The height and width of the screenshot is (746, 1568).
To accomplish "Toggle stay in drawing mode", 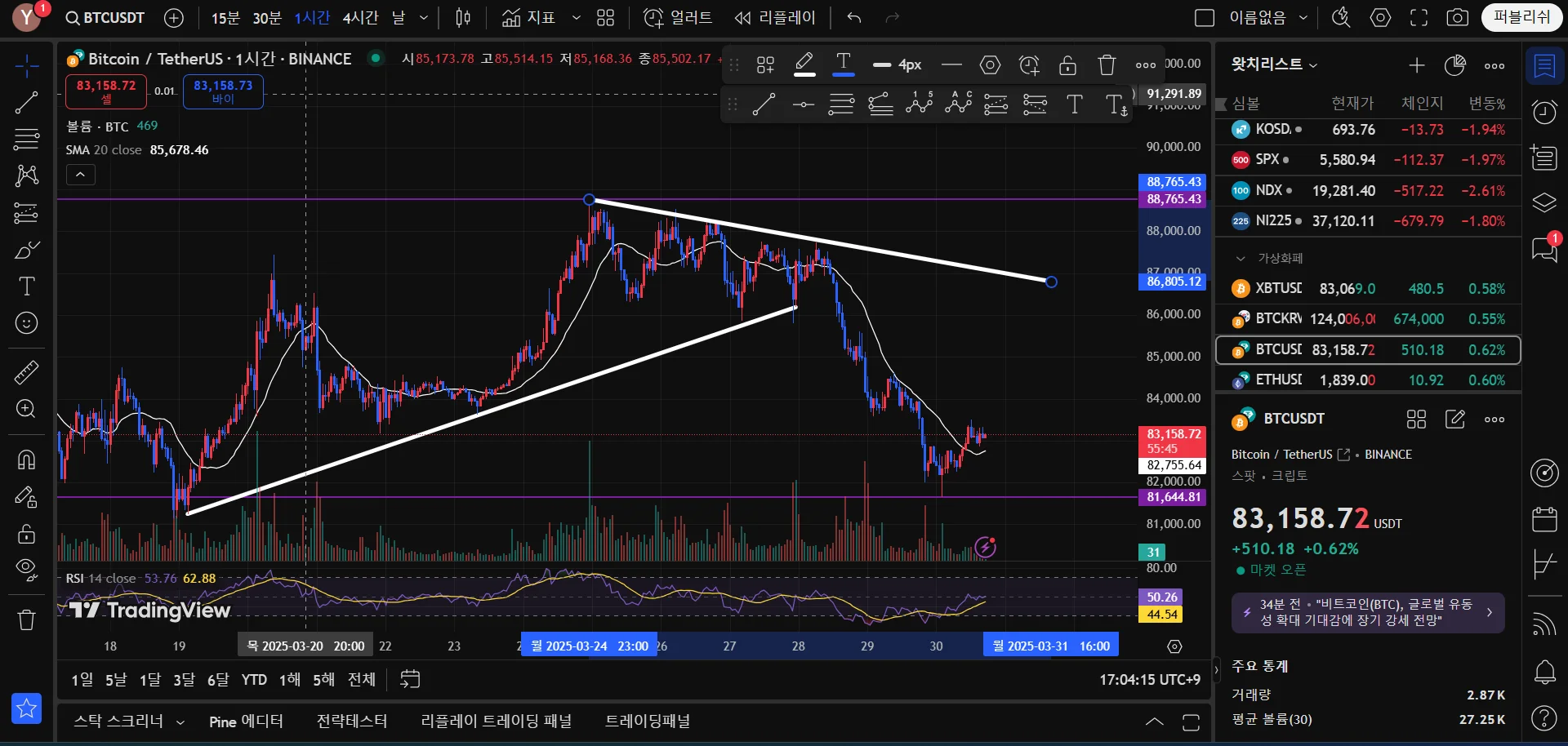I will [x=26, y=497].
